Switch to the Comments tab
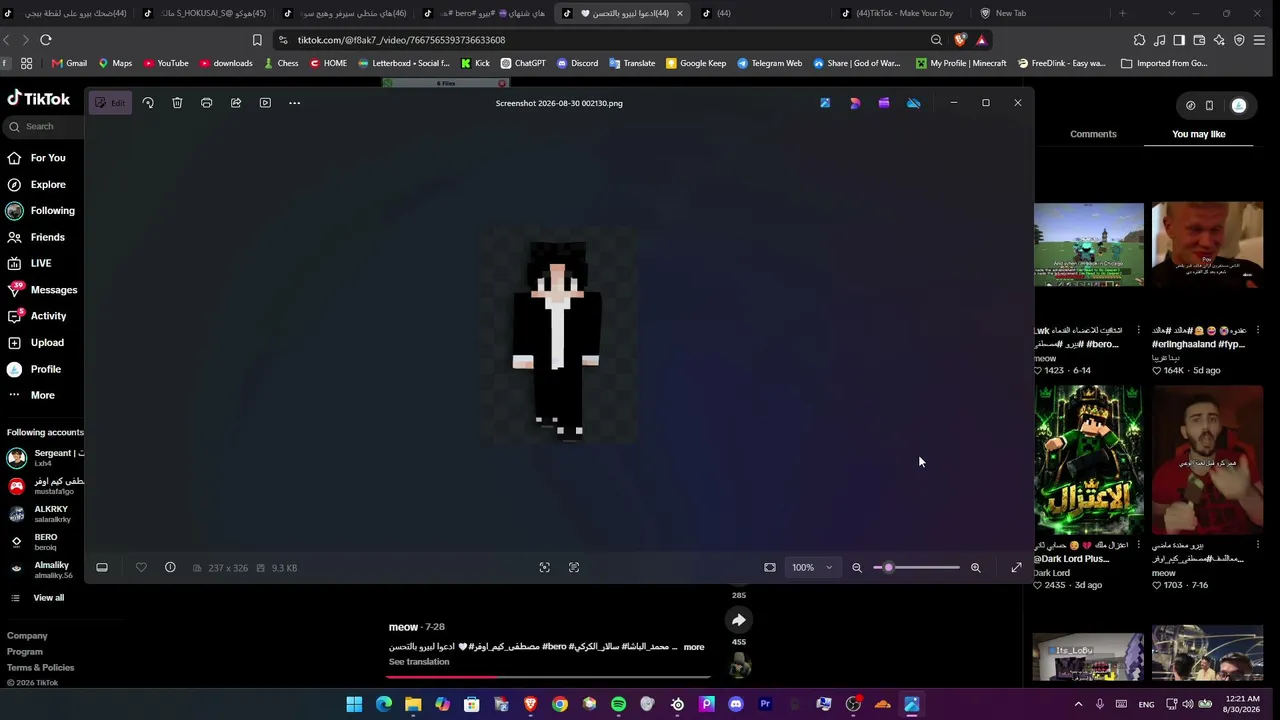 [x=1093, y=134]
